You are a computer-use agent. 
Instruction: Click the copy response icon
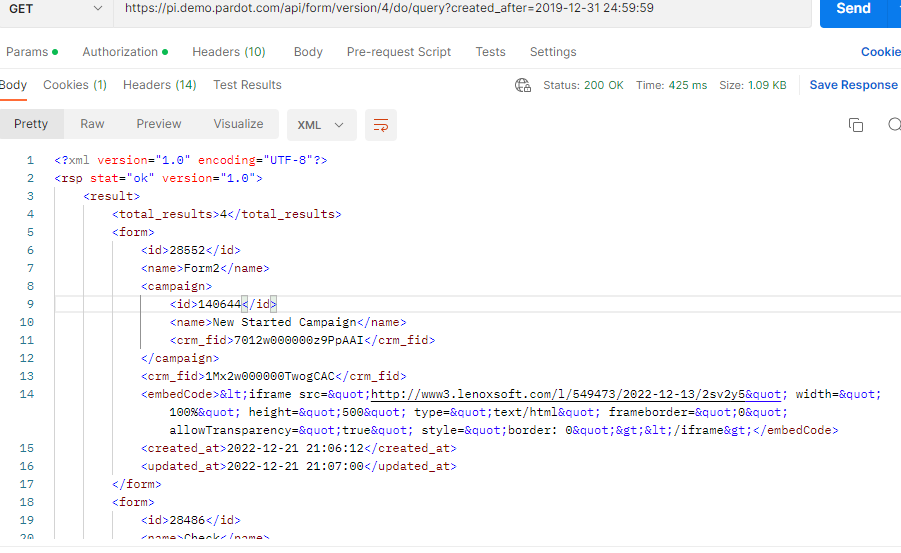pyautogui.click(x=855, y=125)
